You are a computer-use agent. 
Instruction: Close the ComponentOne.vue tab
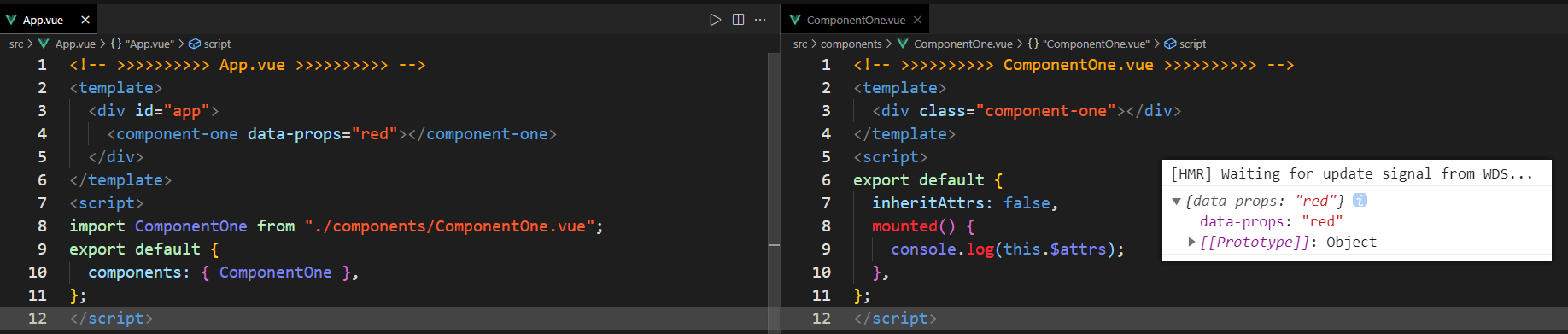click(917, 20)
